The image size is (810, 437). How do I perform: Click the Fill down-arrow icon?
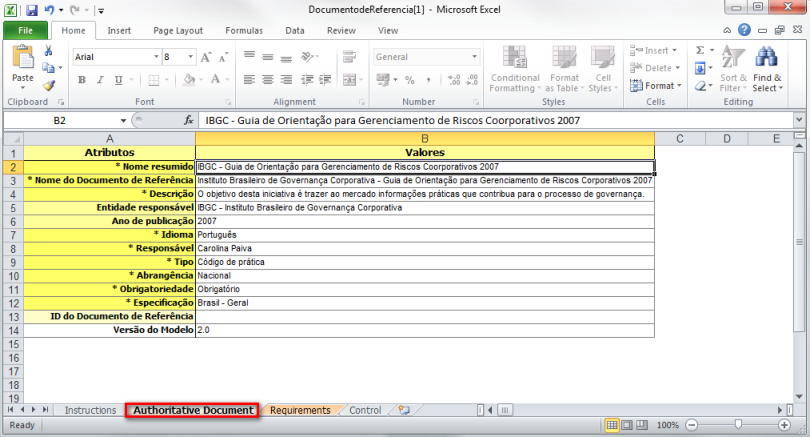click(x=700, y=68)
